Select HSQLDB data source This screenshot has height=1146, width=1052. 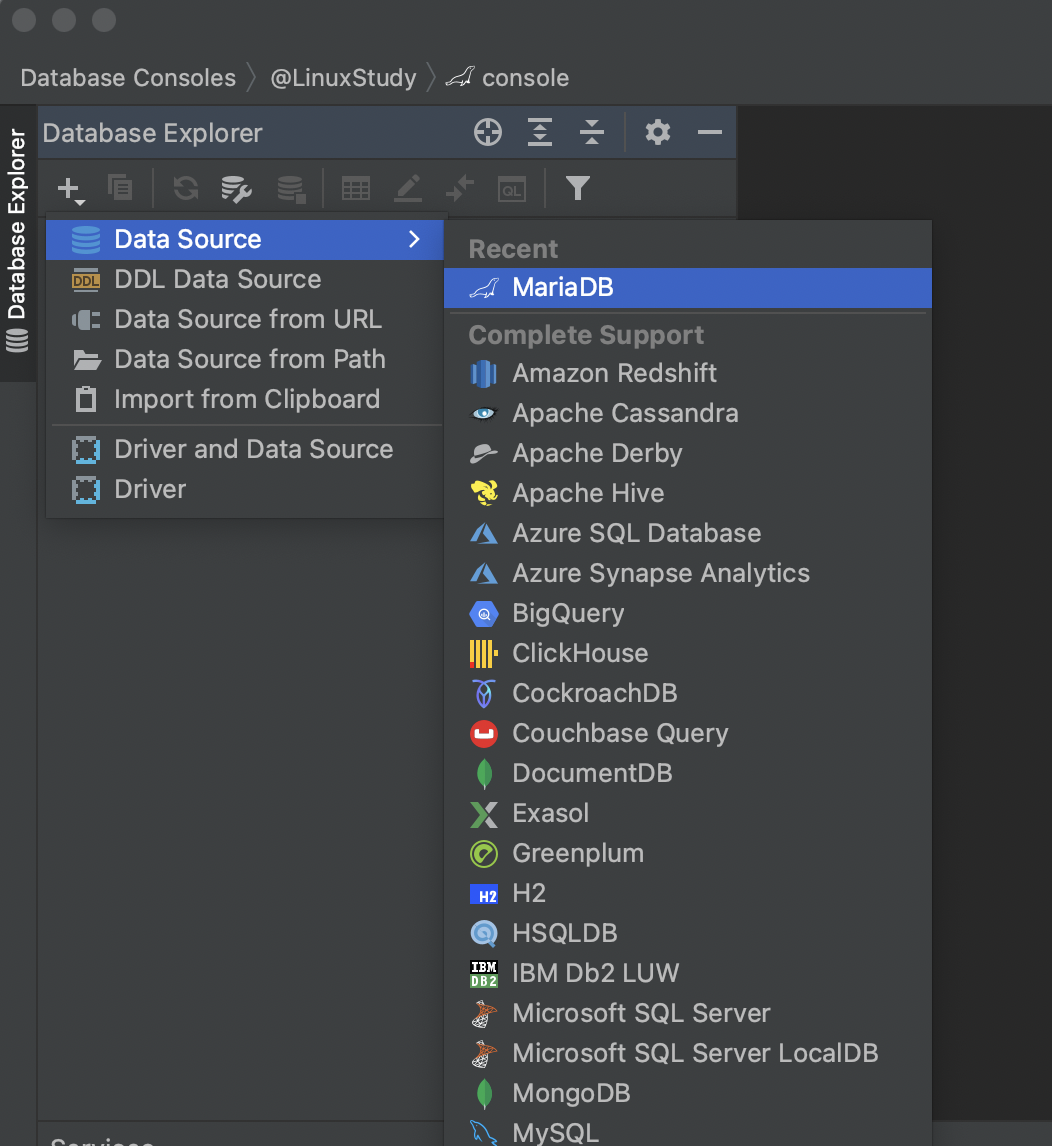688,933
